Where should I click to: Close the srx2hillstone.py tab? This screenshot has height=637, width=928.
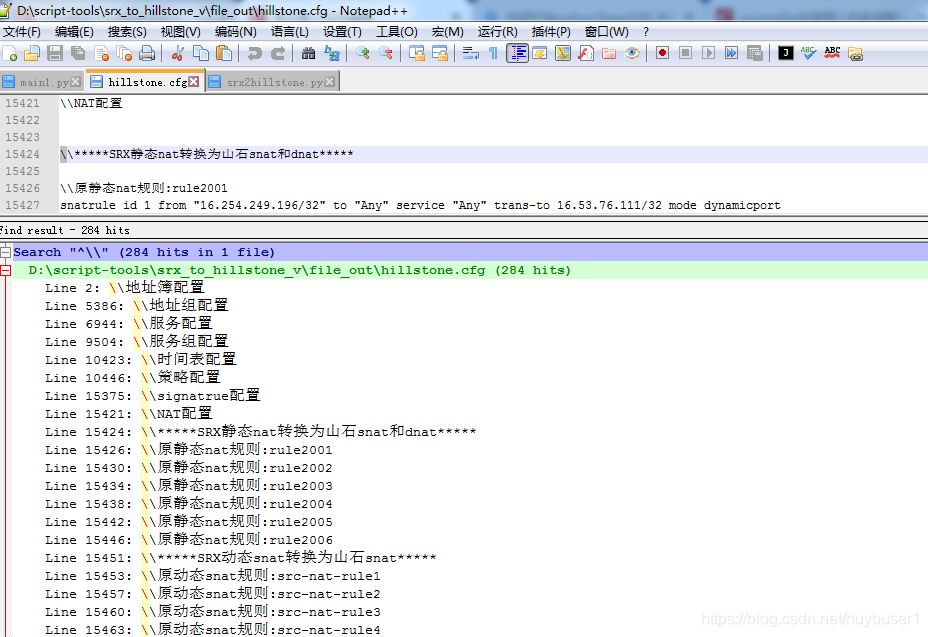pyautogui.click(x=330, y=82)
